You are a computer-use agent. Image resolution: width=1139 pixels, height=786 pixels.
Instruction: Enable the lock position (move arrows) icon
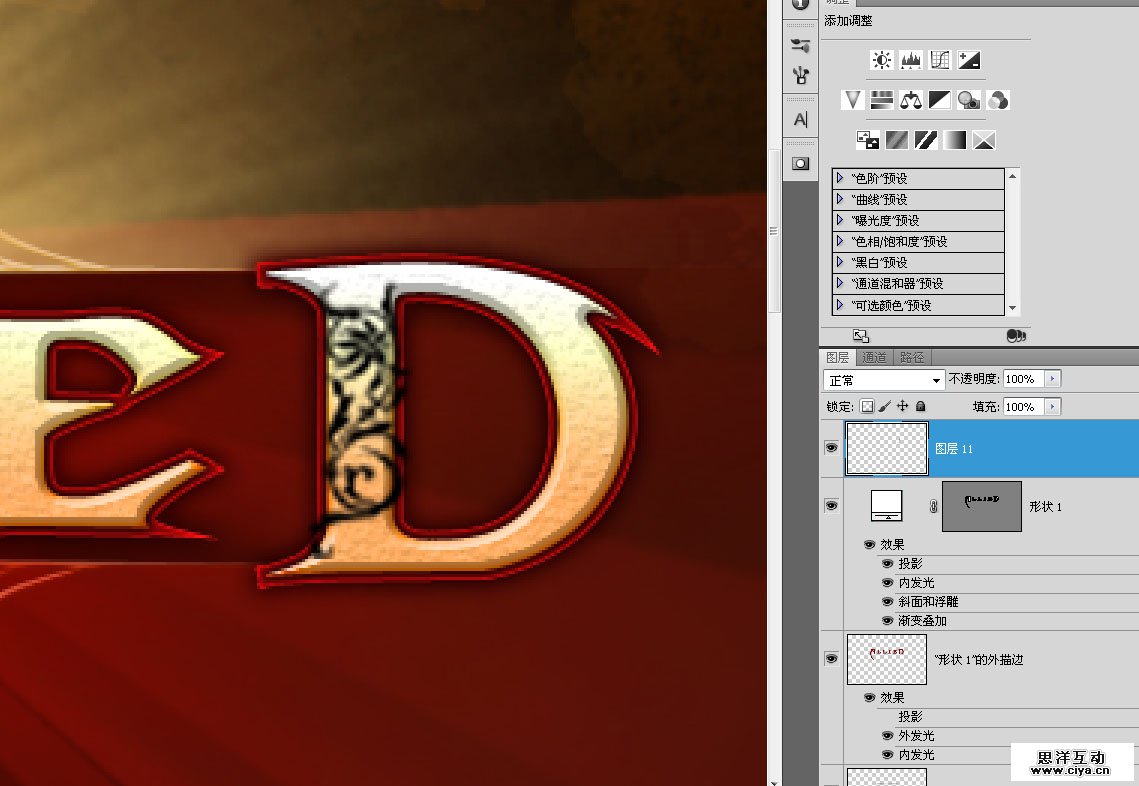903,407
